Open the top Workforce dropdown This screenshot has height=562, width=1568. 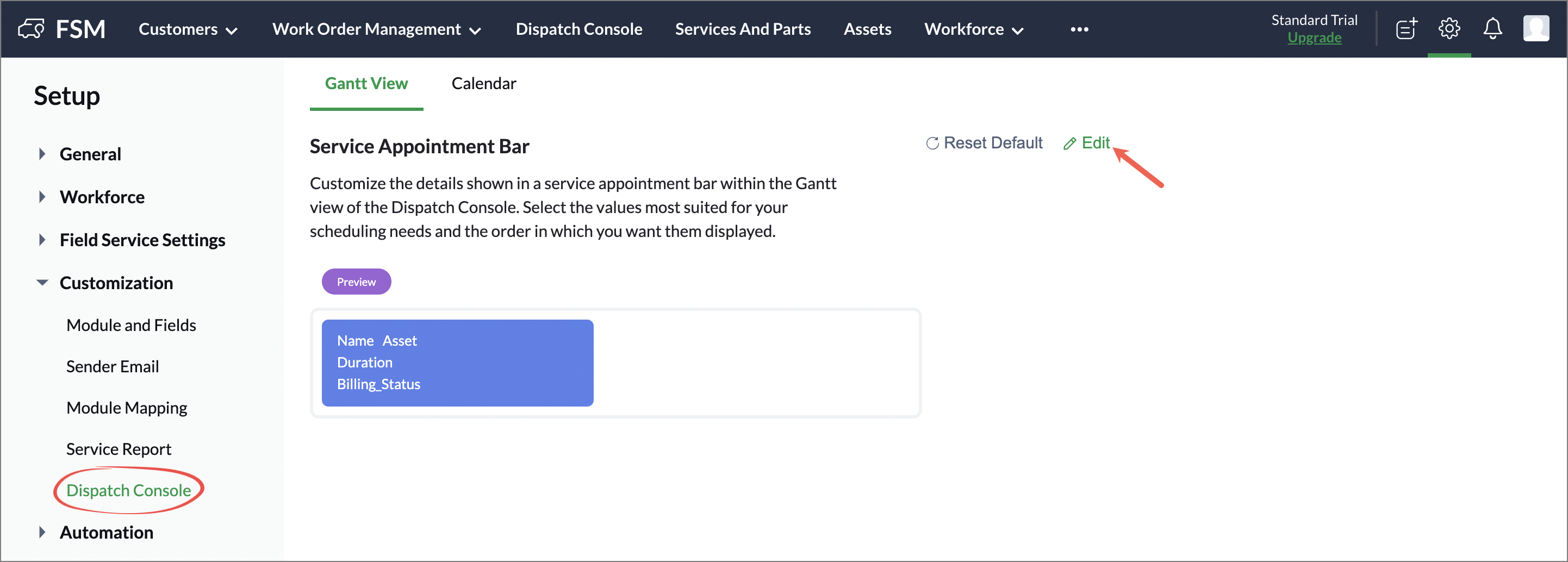click(x=973, y=29)
